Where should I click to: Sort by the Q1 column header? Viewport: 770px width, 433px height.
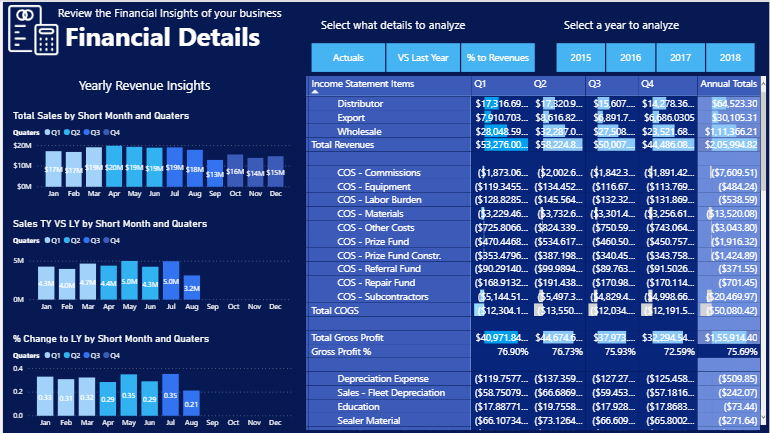click(x=481, y=83)
